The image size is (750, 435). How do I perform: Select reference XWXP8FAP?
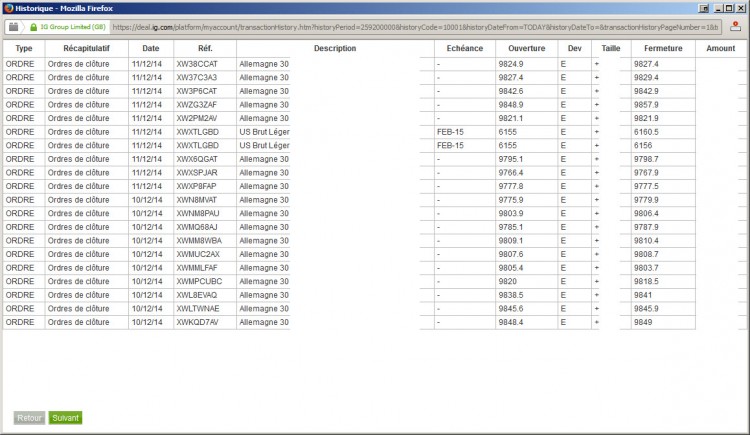(197, 186)
